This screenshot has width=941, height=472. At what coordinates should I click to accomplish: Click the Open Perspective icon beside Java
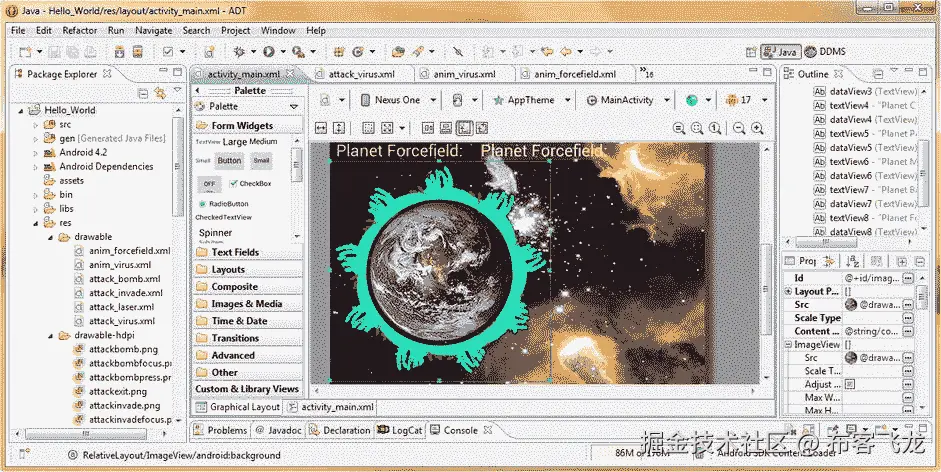(x=751, y=52)
